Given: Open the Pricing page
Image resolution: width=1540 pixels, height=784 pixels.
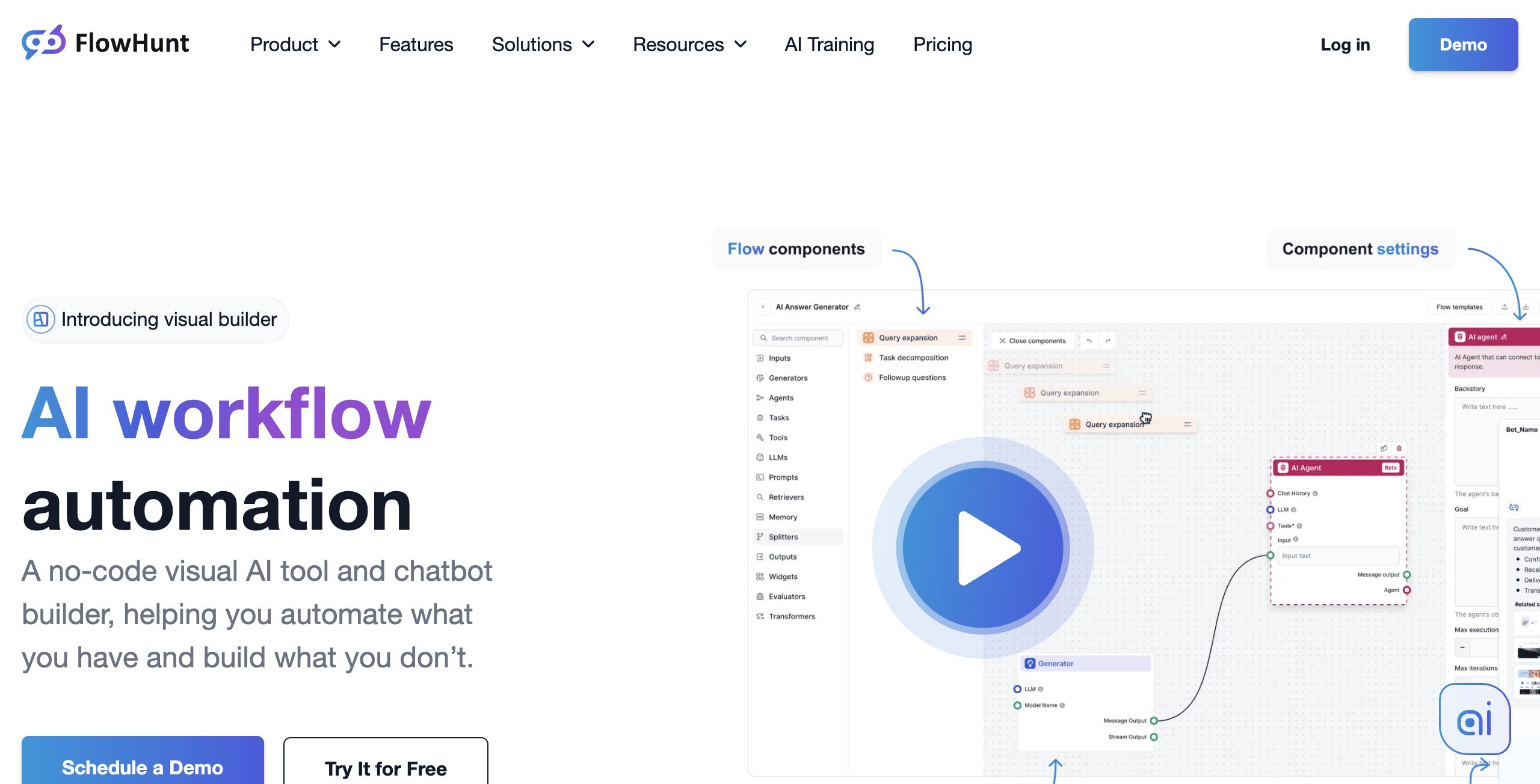Looking at the screenshot, I should pos(942,44).
